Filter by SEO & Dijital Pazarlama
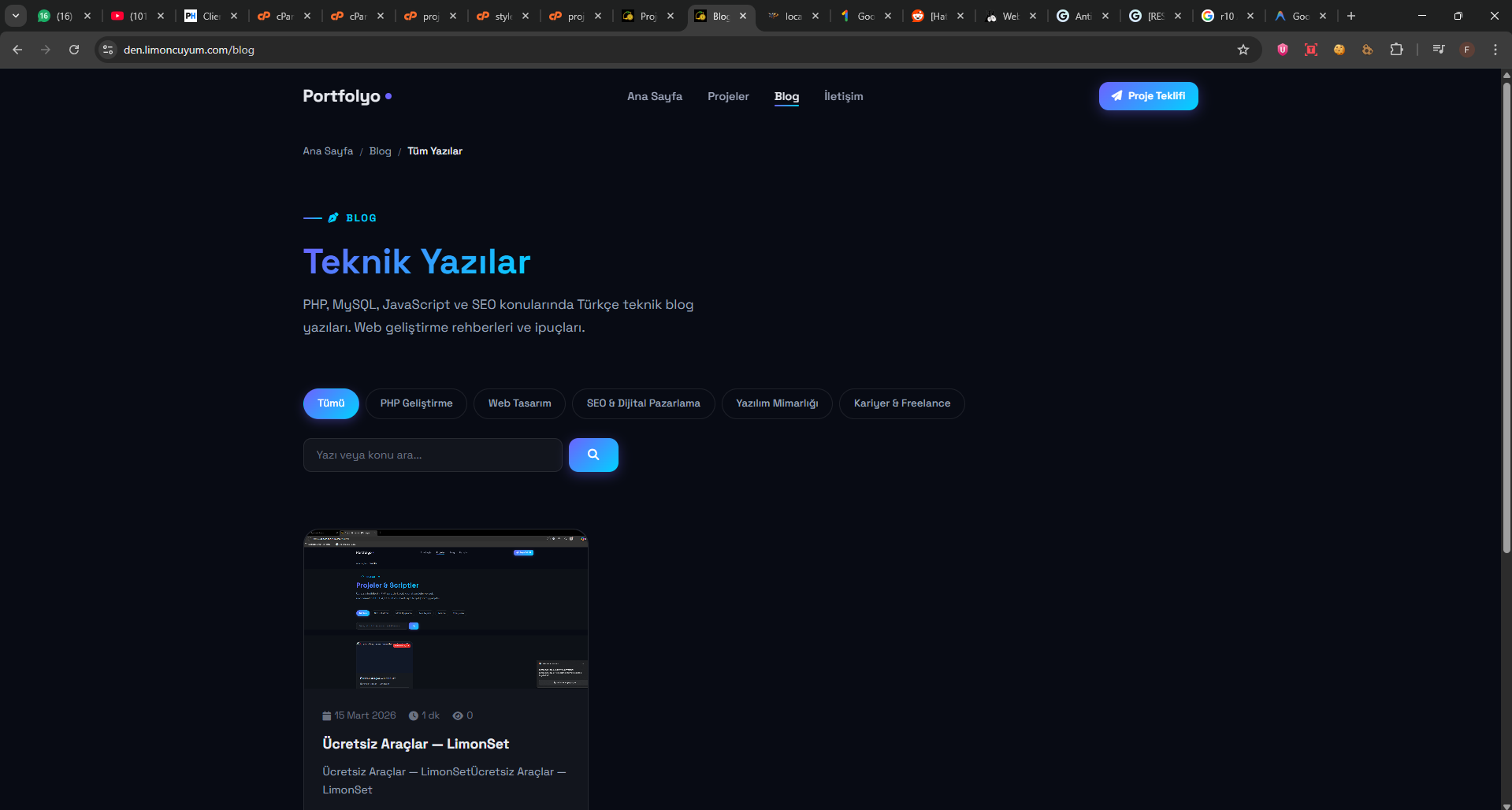This screenshot has height=810, width=1512. 643,403
